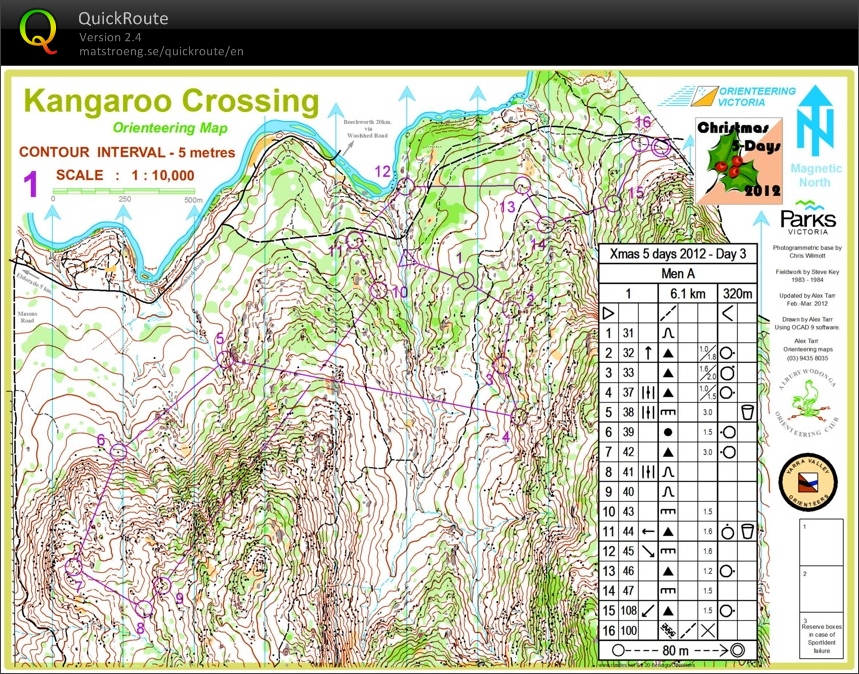
Task: Select control circle 10 on the course
Action: [x=378, y=290]
